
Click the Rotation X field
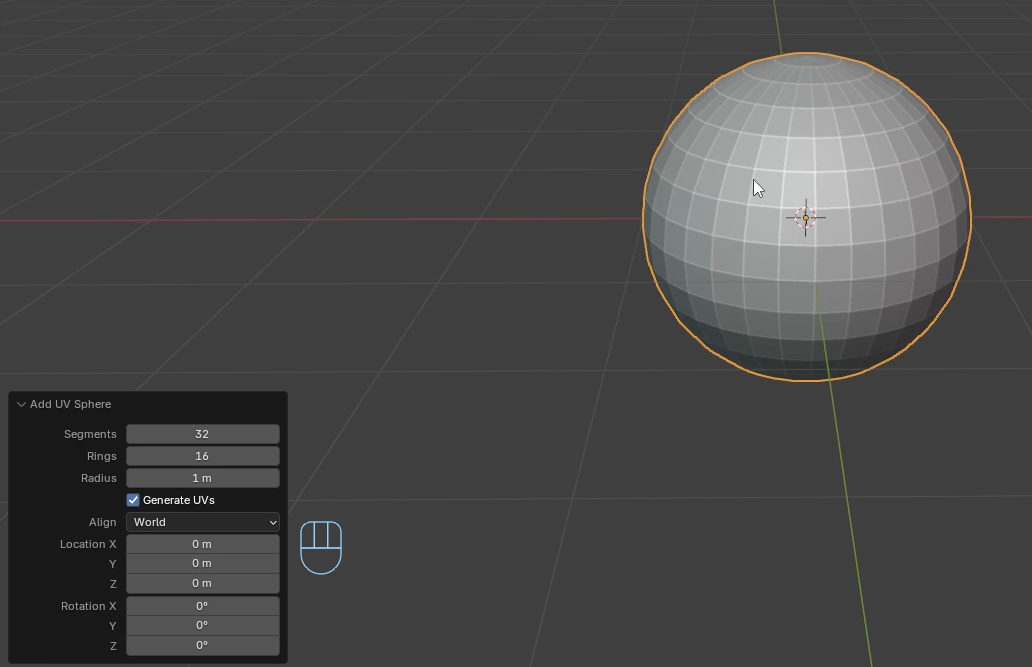203,606
